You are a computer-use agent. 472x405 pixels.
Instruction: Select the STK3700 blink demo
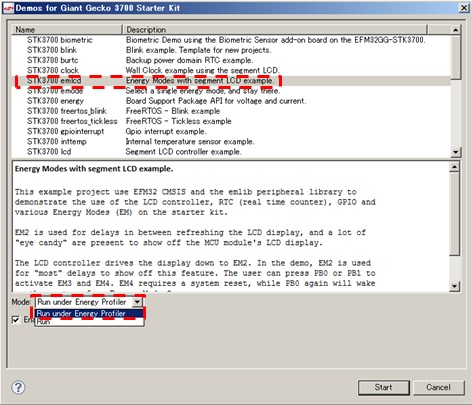(x=52, y=50)
